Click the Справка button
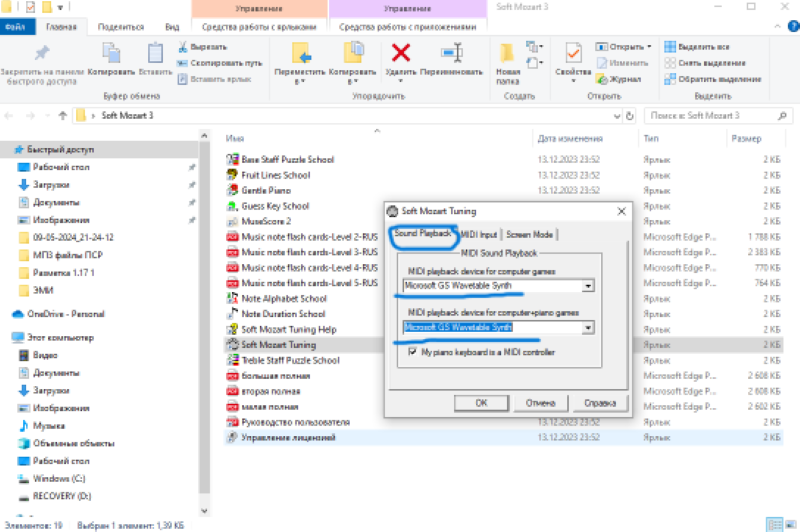Screen dimensions: 800x532 point(600,403)
